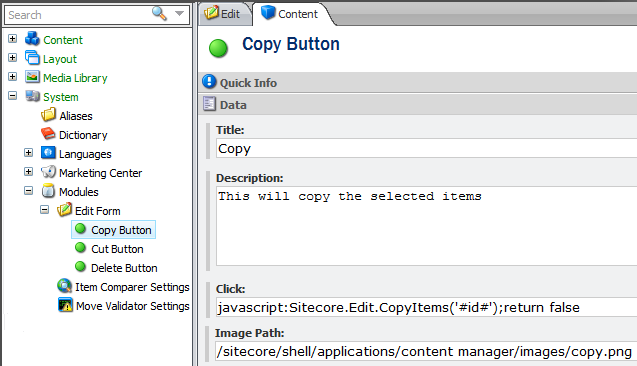Image resolution: width=637 pixels, height=366 pixels.
Task: Click the Languages globe icon
Action: pyautogui.click(x=48, y=153)
